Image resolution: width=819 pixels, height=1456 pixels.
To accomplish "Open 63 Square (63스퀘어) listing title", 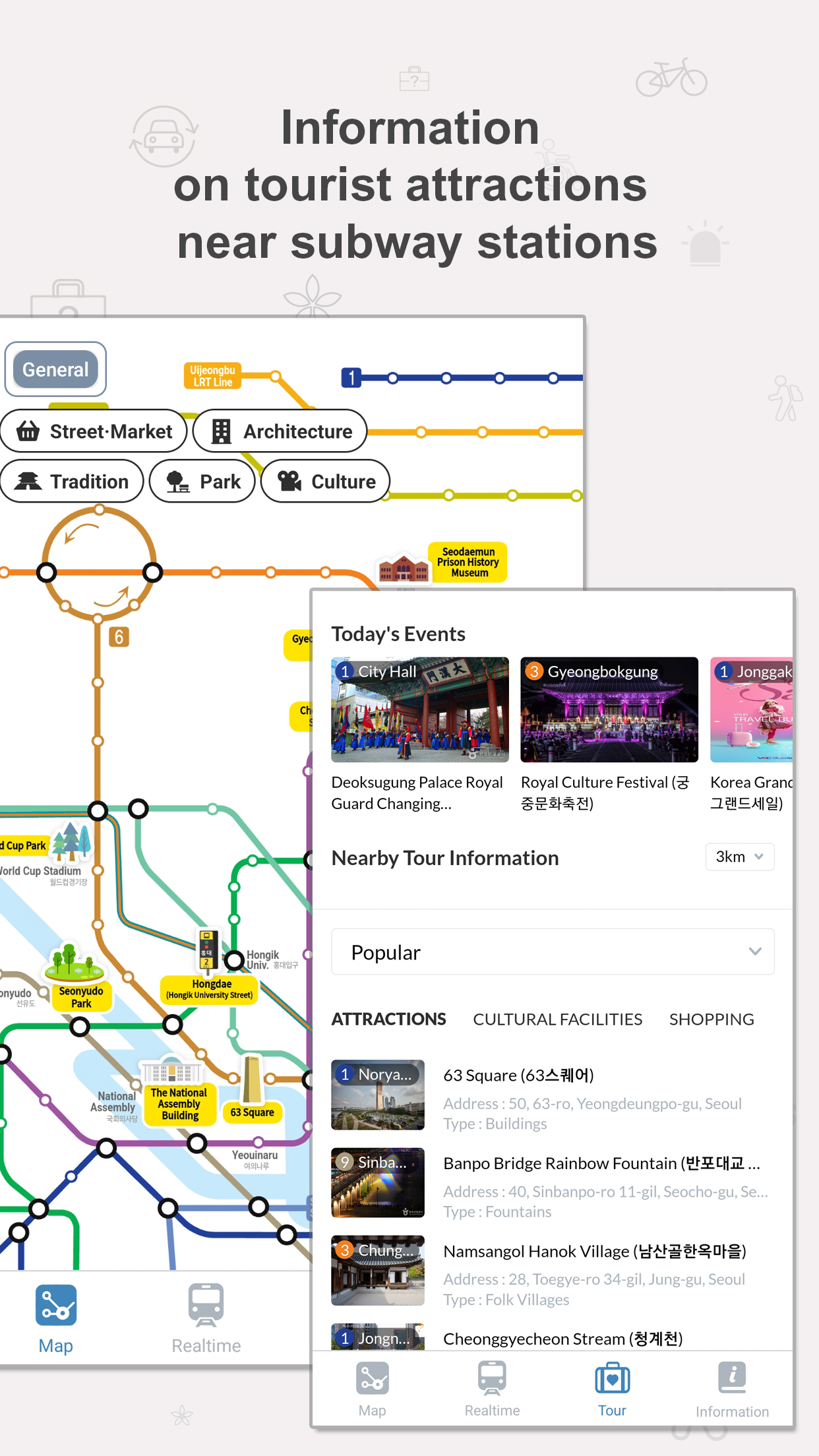I will pos(518,1075).
